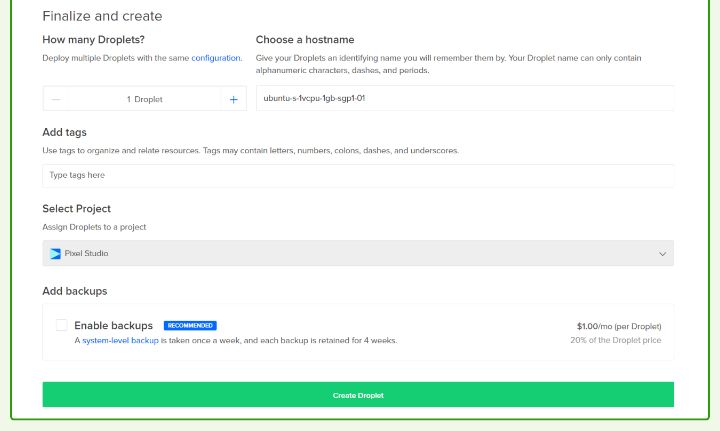
Task: Select the 1 Droplet count field
Action: pyautogui.click(x=144, y=99)
